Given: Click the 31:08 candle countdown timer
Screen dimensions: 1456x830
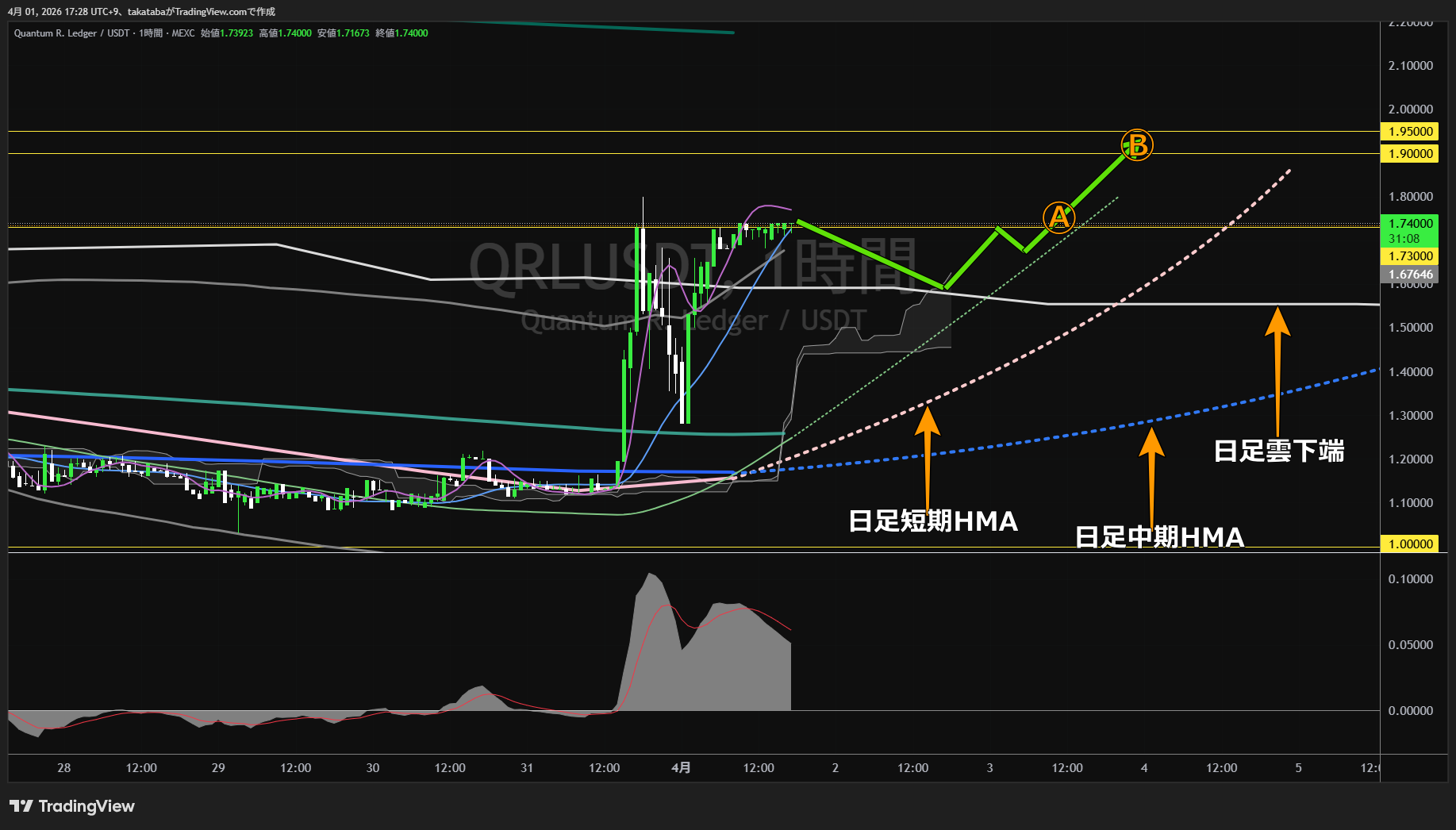Looking at the screenshot, I should [1404, 239].
